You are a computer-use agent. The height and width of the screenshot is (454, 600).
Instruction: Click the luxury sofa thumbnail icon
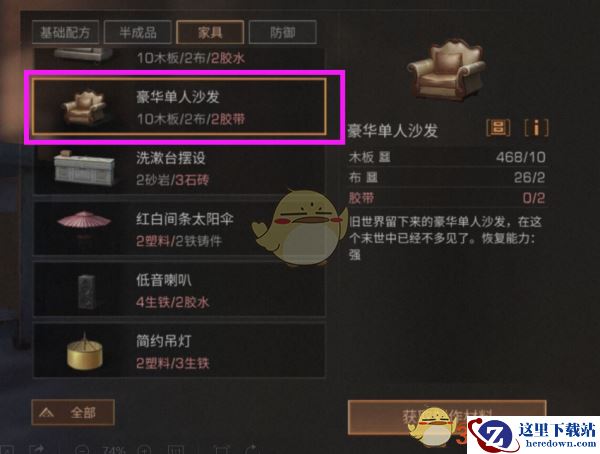pyautogui.click(x=84, y=107)
